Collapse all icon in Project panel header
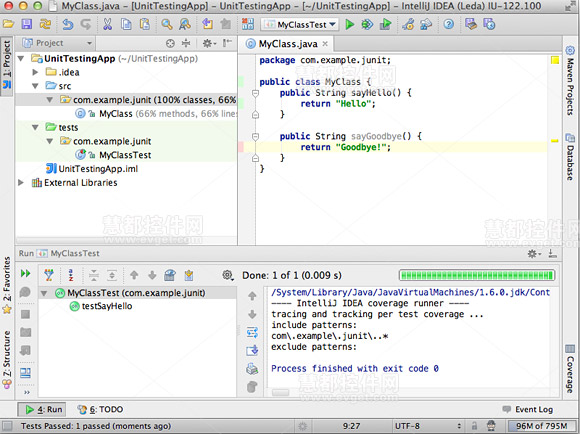The image size is (580, 434). click(186, 43)
